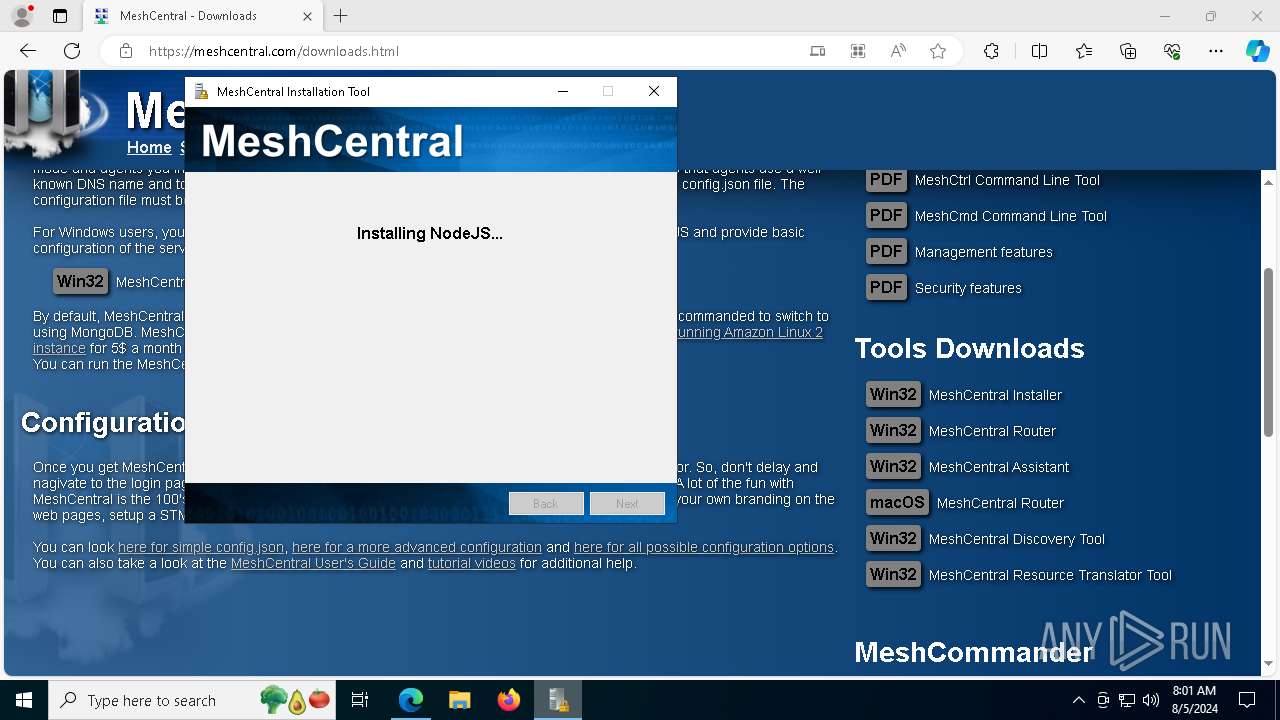
Task: Open Browser essentials heart icon
Action: click(x=1172, y=51)
